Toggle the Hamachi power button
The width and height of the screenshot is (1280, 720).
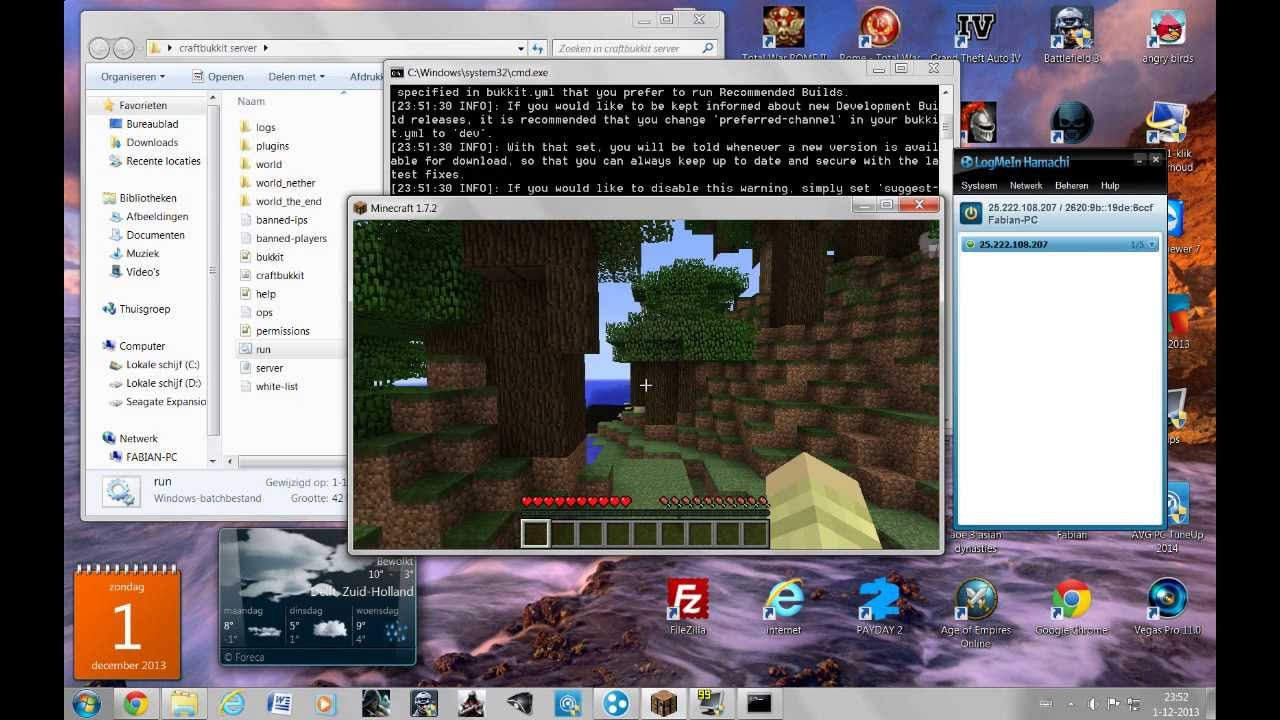970,213
